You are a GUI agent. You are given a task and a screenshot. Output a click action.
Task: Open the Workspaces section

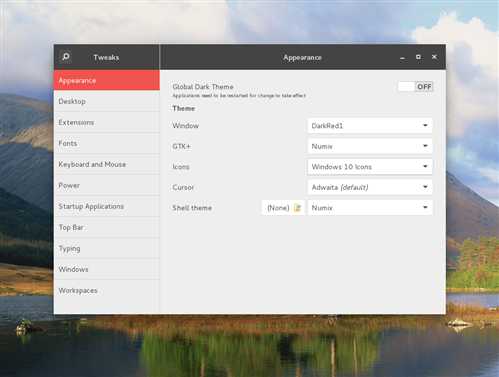[107, 290]
